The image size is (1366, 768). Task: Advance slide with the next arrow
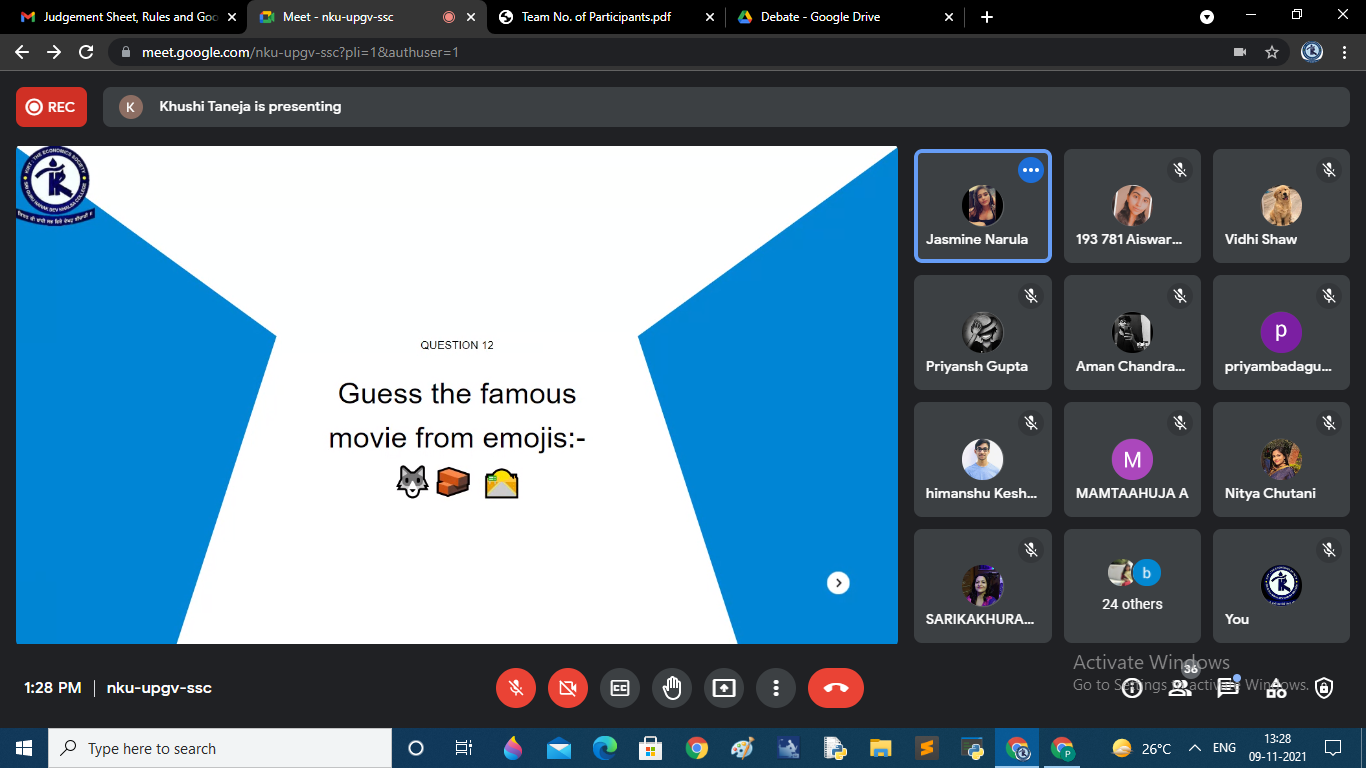click(x=838, y=583)
